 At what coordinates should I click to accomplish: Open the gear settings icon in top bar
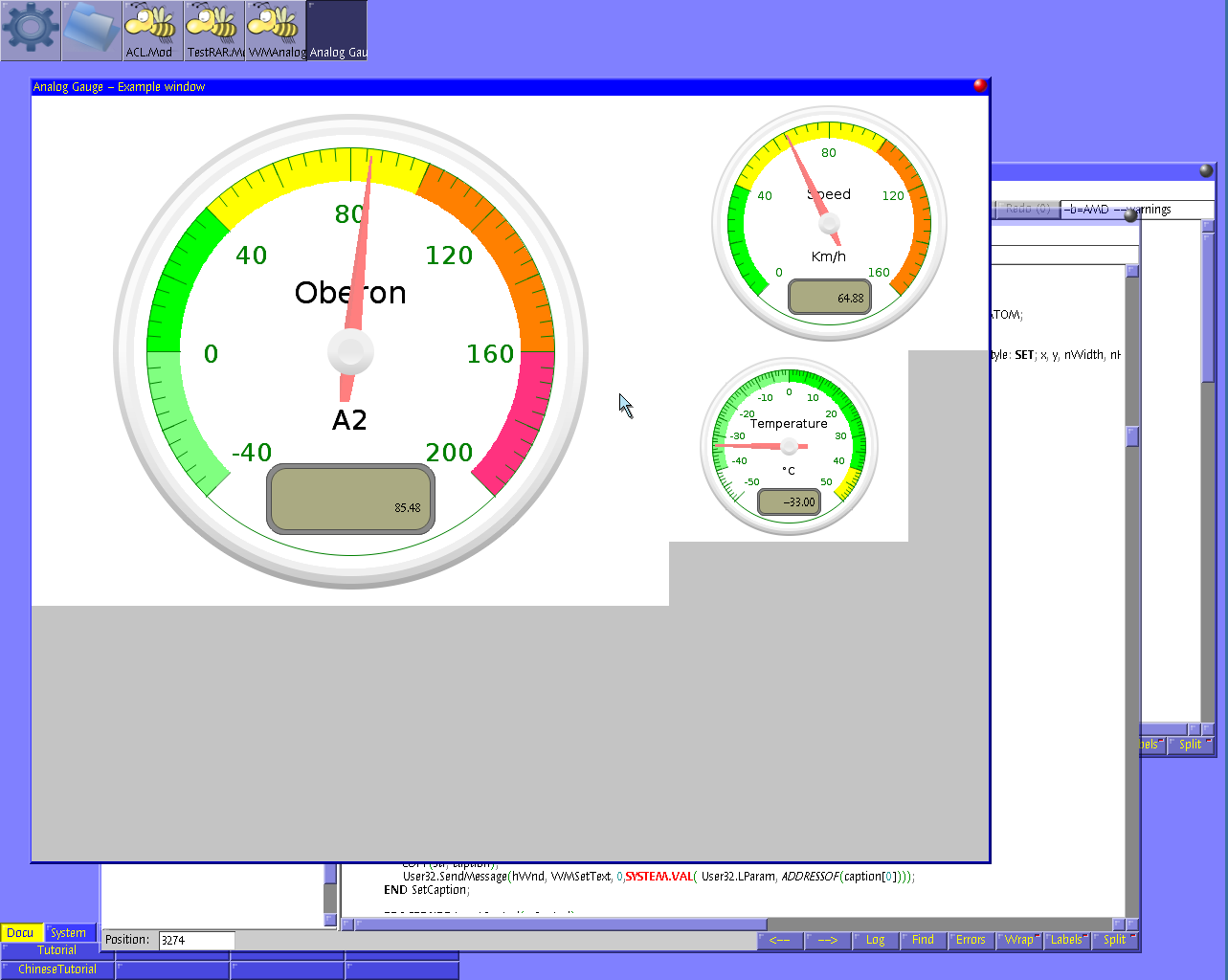[31, 30]
